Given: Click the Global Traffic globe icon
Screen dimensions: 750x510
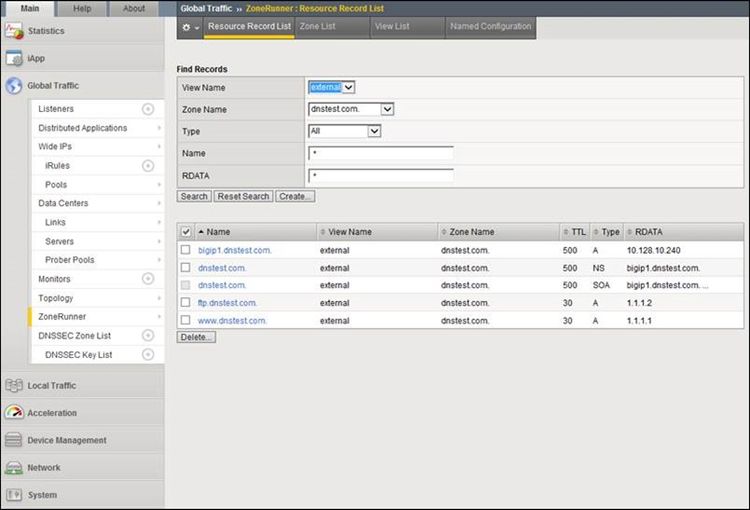Looking at the screenshot, I should click(x=14, y=86).
